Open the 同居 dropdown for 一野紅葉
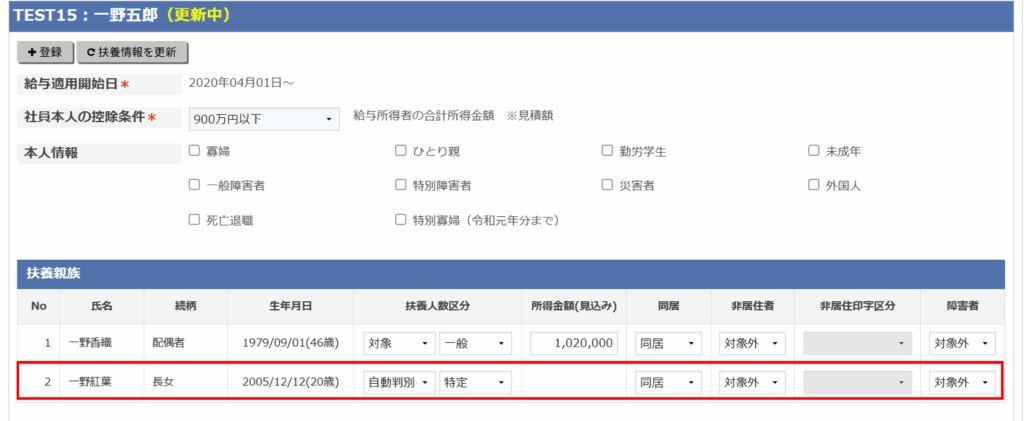The height and width of the screenshot is (421, 1024). click(x=669, y=382)
